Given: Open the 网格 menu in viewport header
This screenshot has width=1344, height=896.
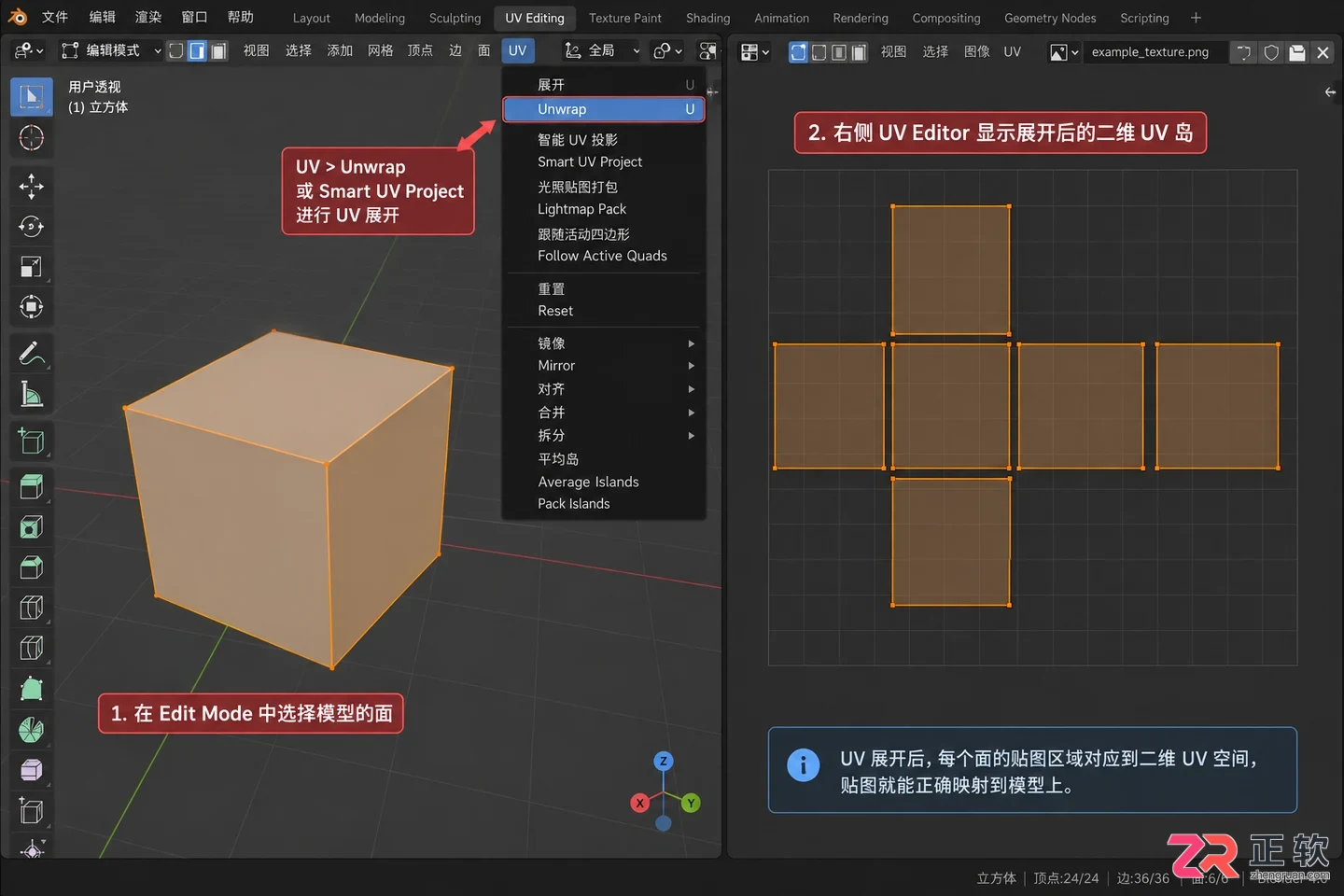Looking at the screenshot, I should (x=380, y=50).
